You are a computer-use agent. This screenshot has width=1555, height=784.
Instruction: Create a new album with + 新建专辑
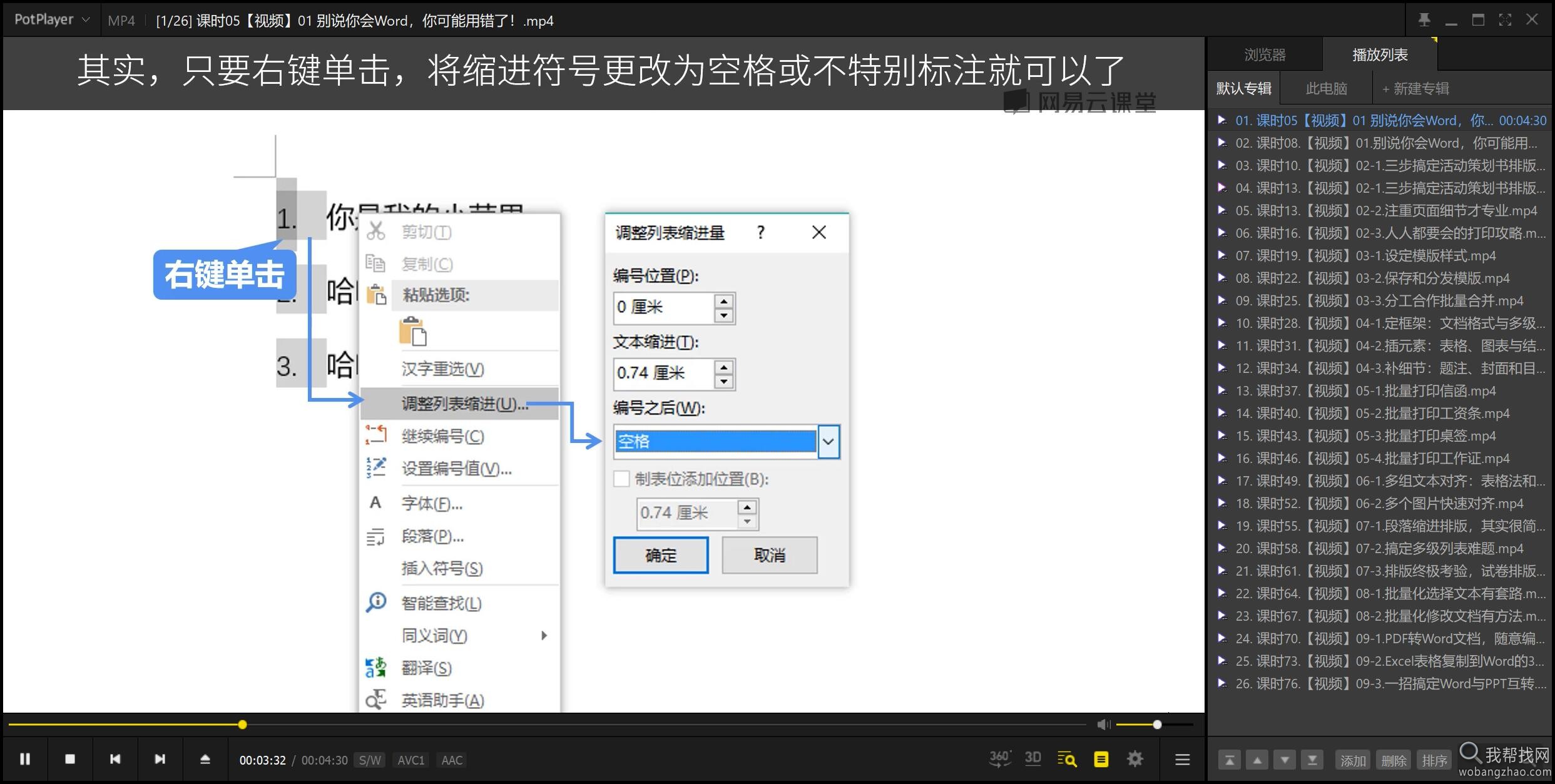1415,88
